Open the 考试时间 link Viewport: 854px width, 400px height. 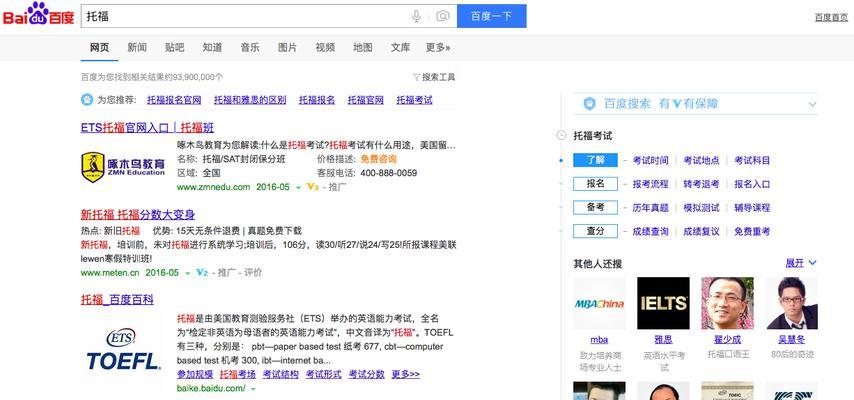[x=650, y=161]
